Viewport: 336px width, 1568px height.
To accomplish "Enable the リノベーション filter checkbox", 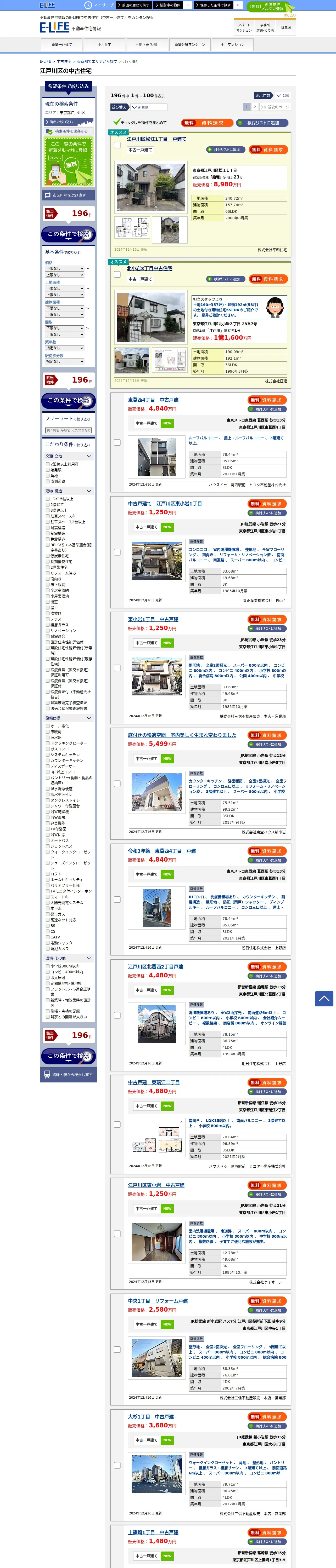I will pos(48,631).
